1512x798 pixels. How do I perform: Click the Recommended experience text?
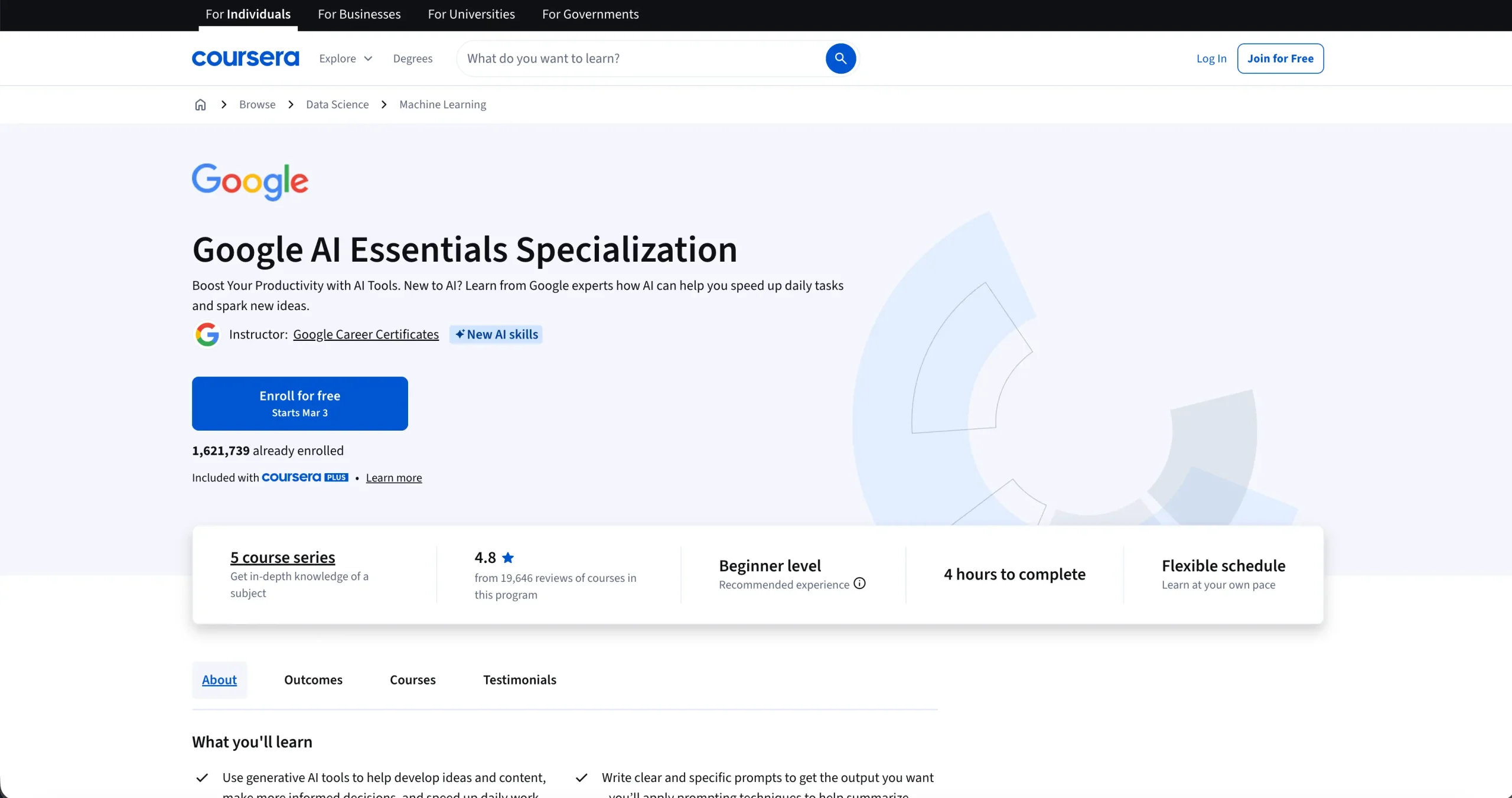pos(784,585)
